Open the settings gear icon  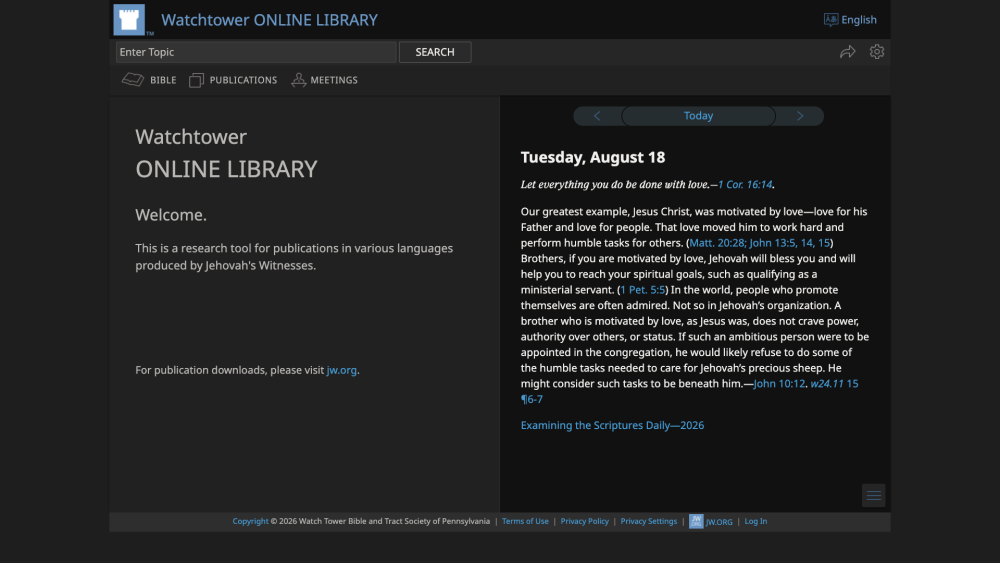pos(877,52)
